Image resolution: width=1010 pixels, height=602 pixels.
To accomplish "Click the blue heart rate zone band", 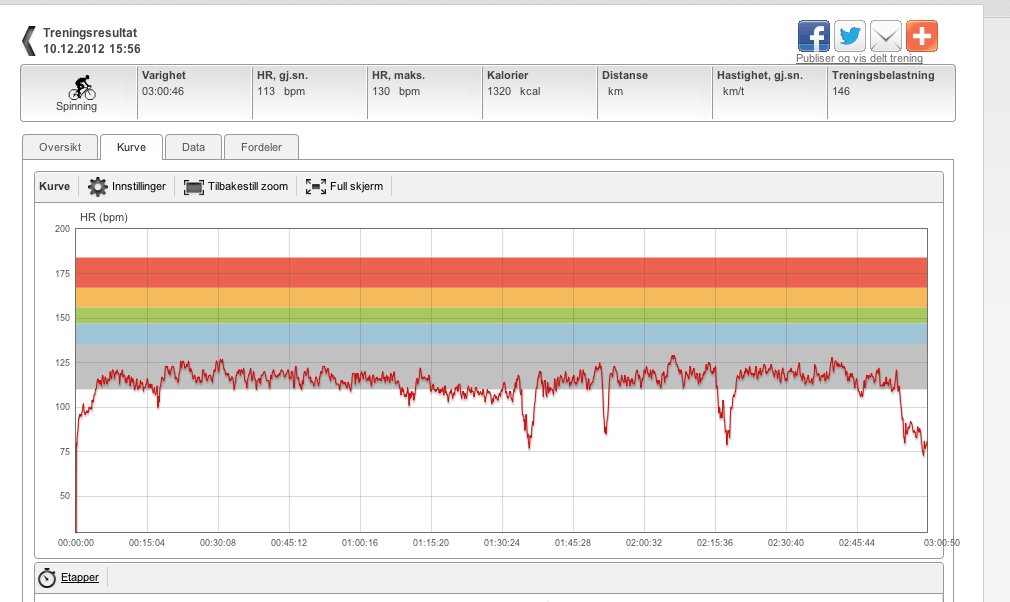I will click(x=501, y=334).
